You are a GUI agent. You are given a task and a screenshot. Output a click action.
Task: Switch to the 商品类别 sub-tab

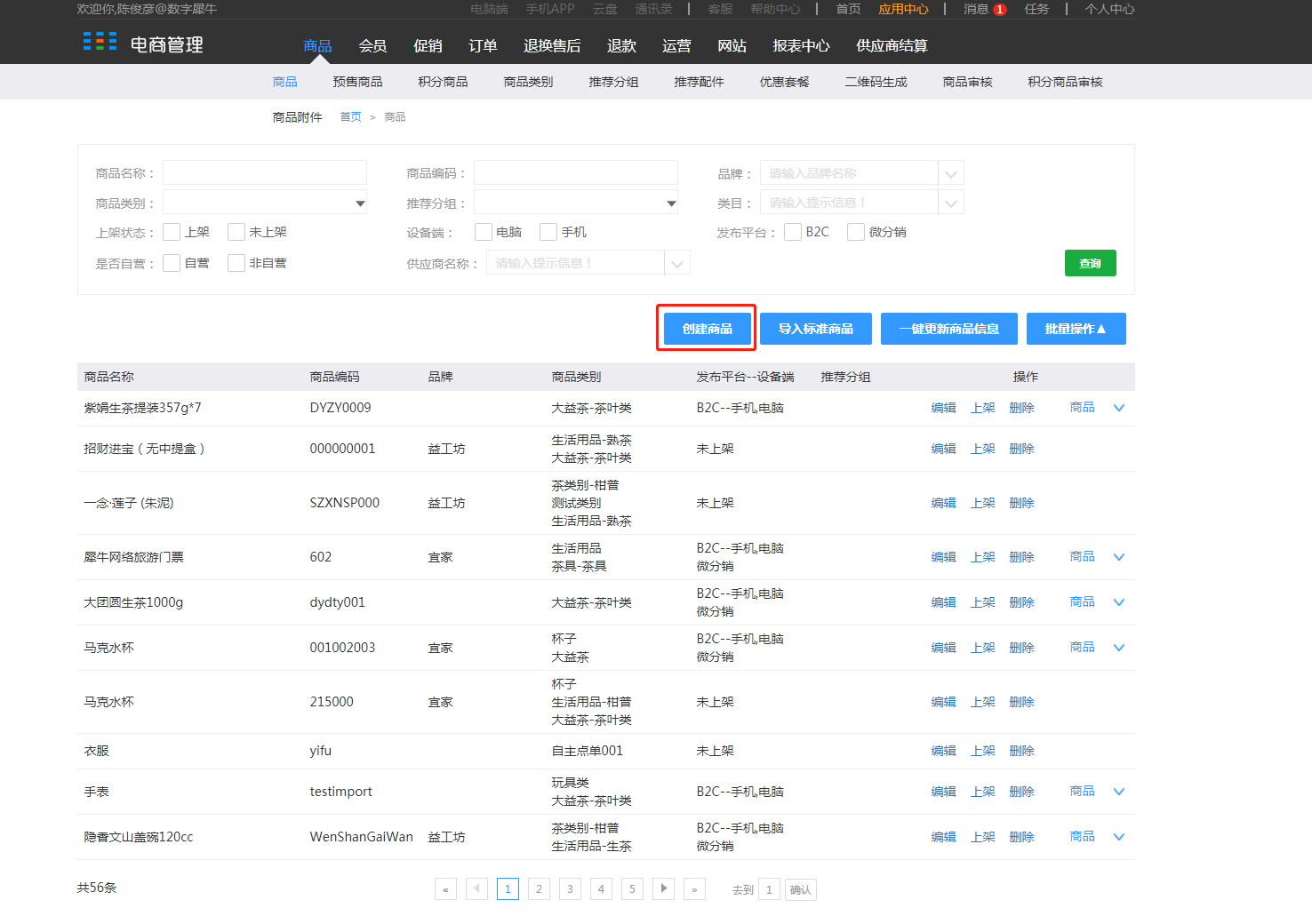coord(528,82)
